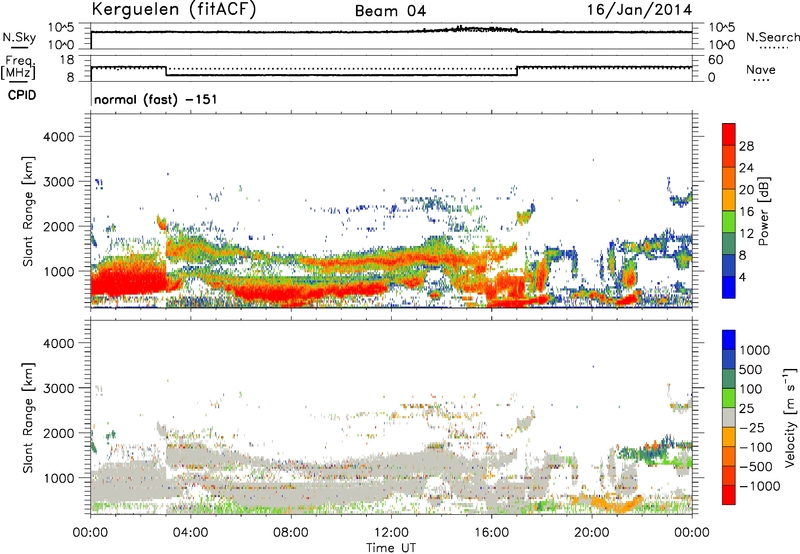Click the 'Slant Range [km]' label of velocity panel
The width and height of the screenshot is (800, 554).
tap(28, 418)
